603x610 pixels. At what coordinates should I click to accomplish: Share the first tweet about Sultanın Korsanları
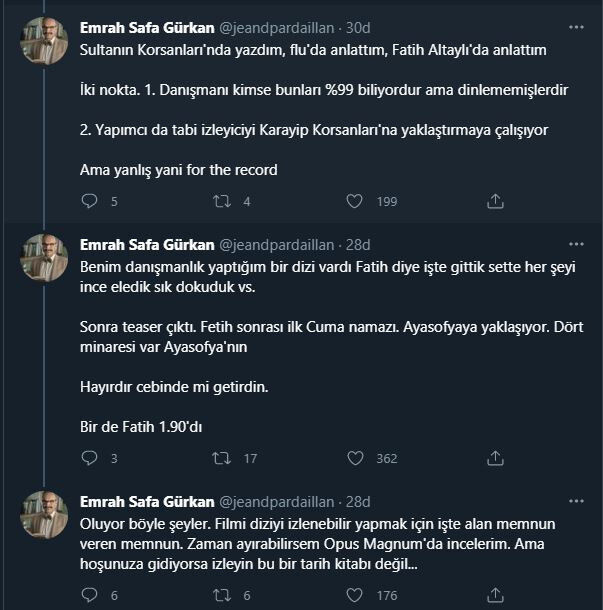[494, 201]
